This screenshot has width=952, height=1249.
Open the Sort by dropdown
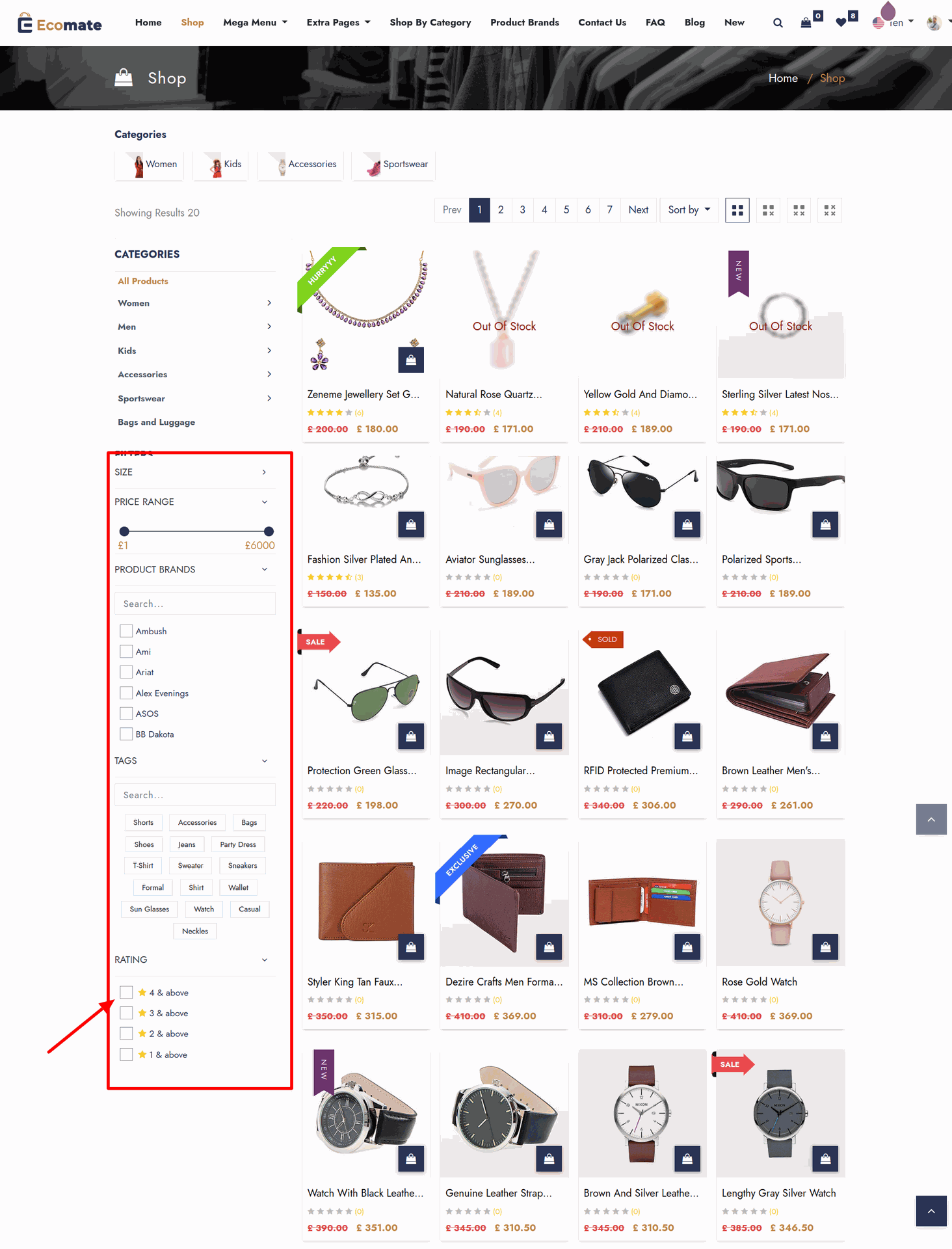coord(689,210)
